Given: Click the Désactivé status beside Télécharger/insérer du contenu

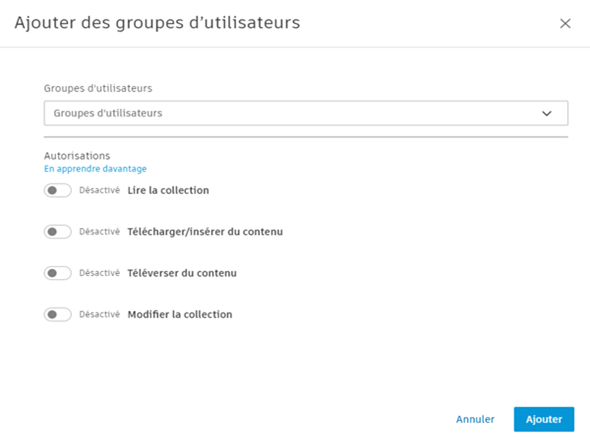Looking at the screenshot, I should click(x=99, y=232).
